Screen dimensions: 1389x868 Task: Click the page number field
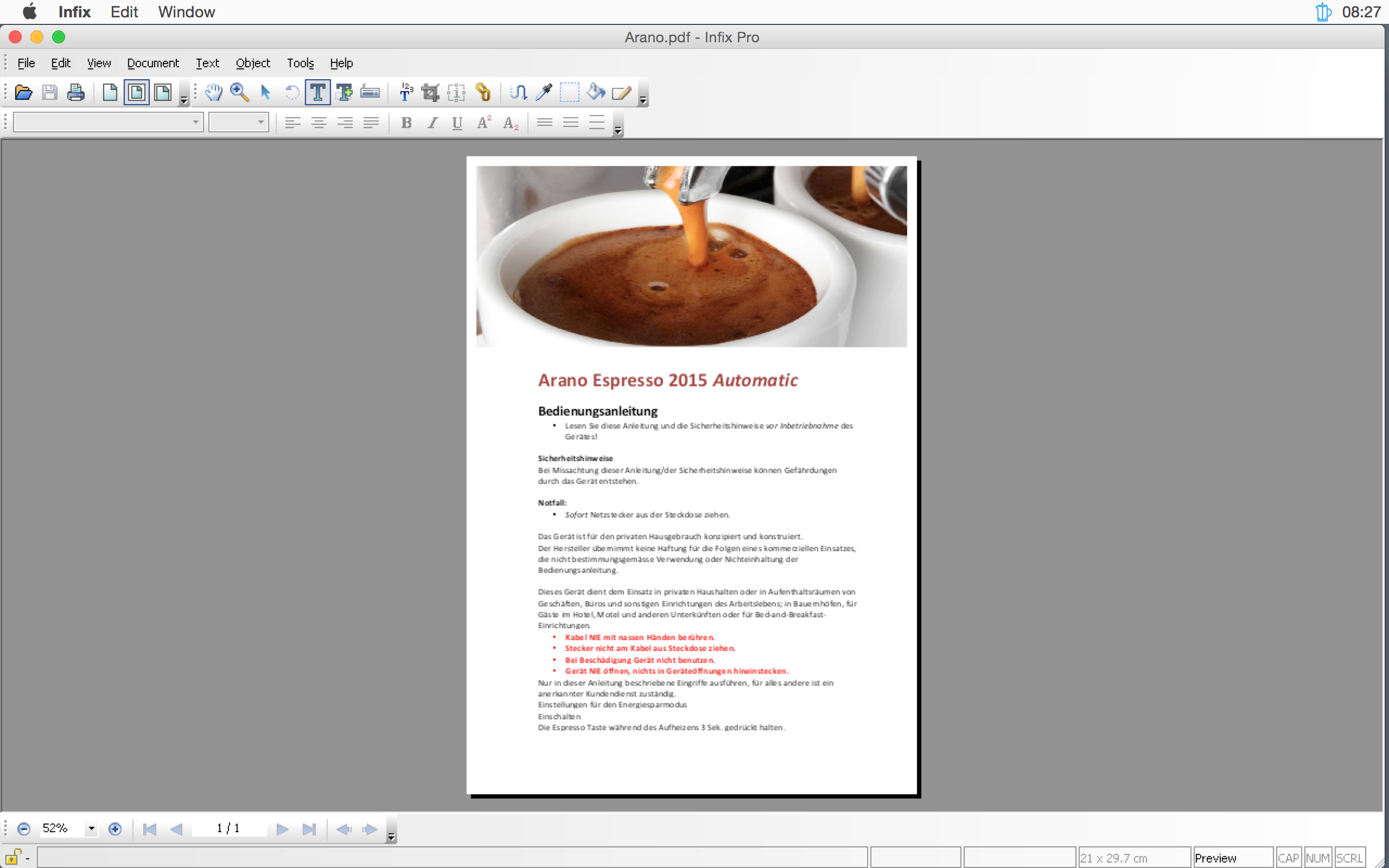(228, 828)
